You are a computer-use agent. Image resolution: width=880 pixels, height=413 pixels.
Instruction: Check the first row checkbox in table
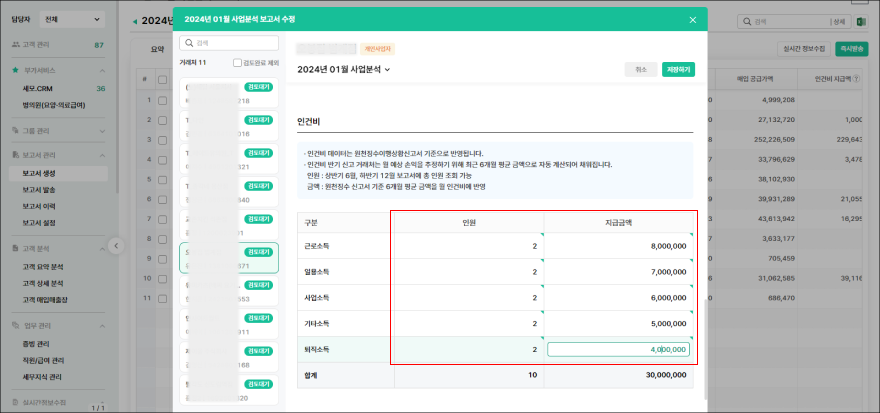point(162,100)
